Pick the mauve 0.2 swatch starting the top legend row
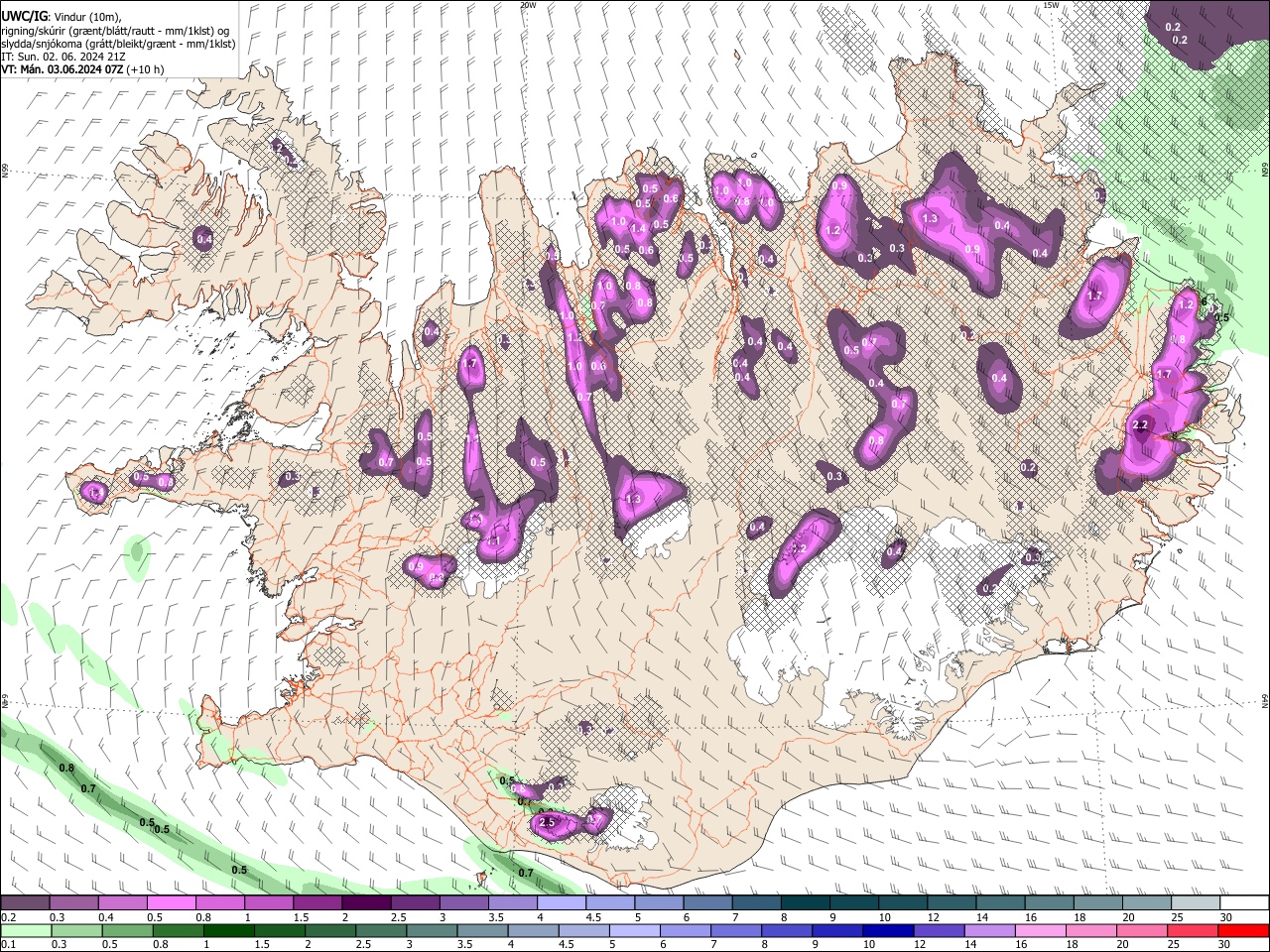The image size is (1270, 952). 25,902
